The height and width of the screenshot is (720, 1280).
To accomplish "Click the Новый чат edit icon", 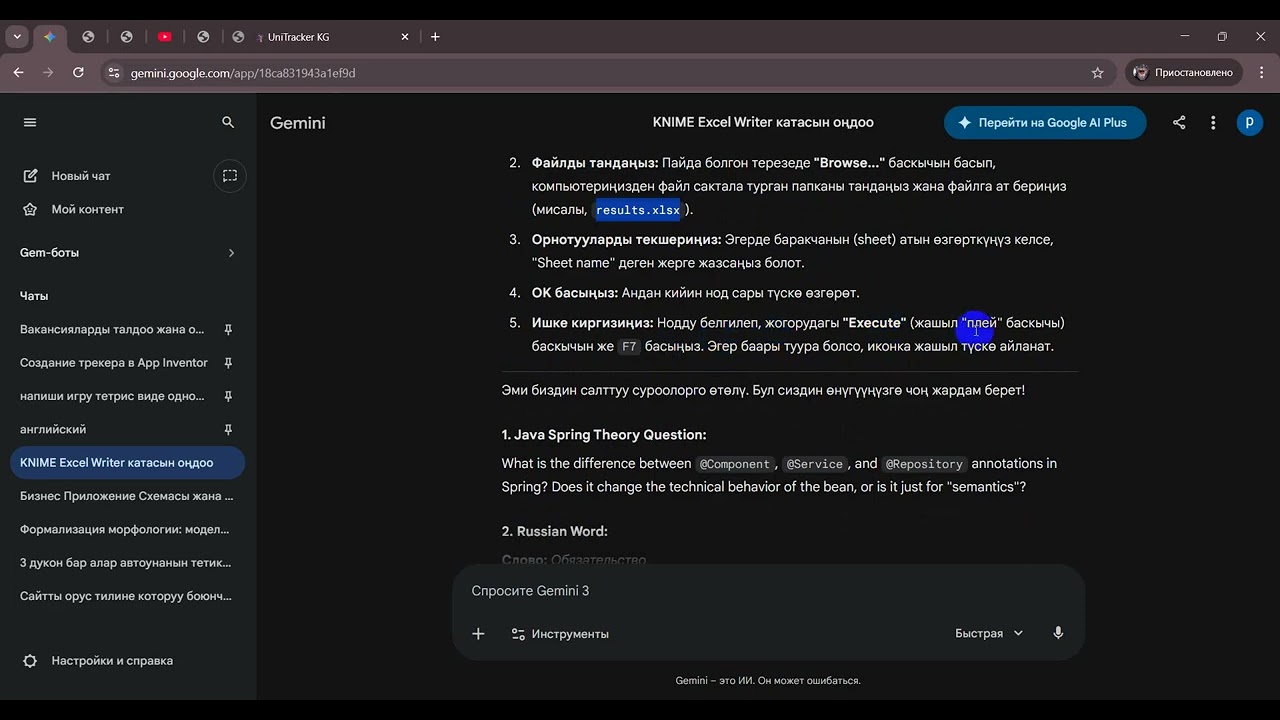I will (x=30, y=176).
